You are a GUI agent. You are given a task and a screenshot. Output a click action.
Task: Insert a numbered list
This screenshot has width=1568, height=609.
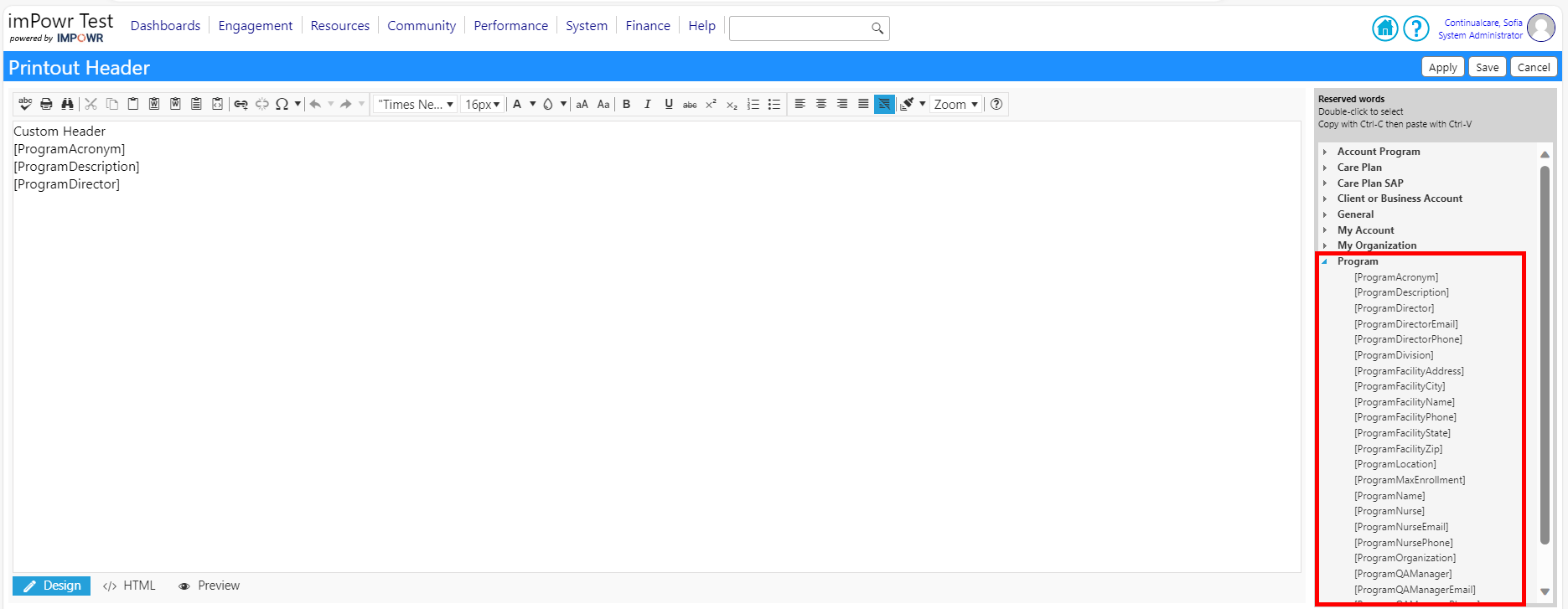753,104
